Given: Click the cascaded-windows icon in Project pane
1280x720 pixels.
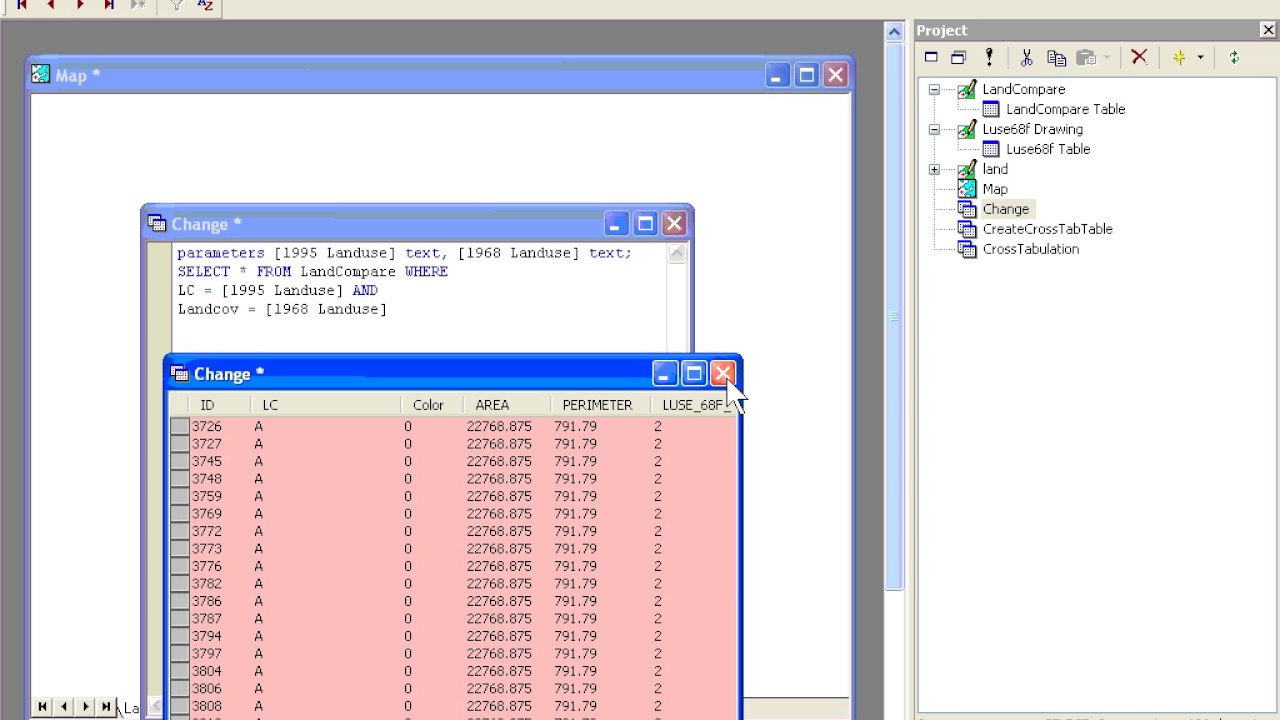Looking at the screenshot, I should 958,58.
